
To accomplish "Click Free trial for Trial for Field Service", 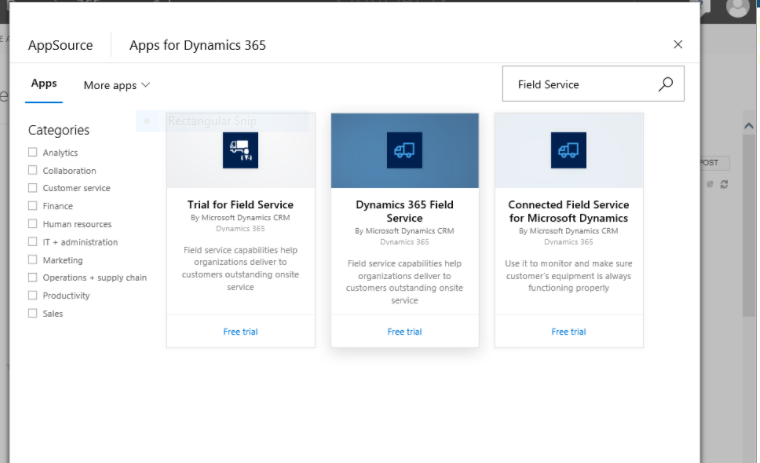I will [240, 332].
